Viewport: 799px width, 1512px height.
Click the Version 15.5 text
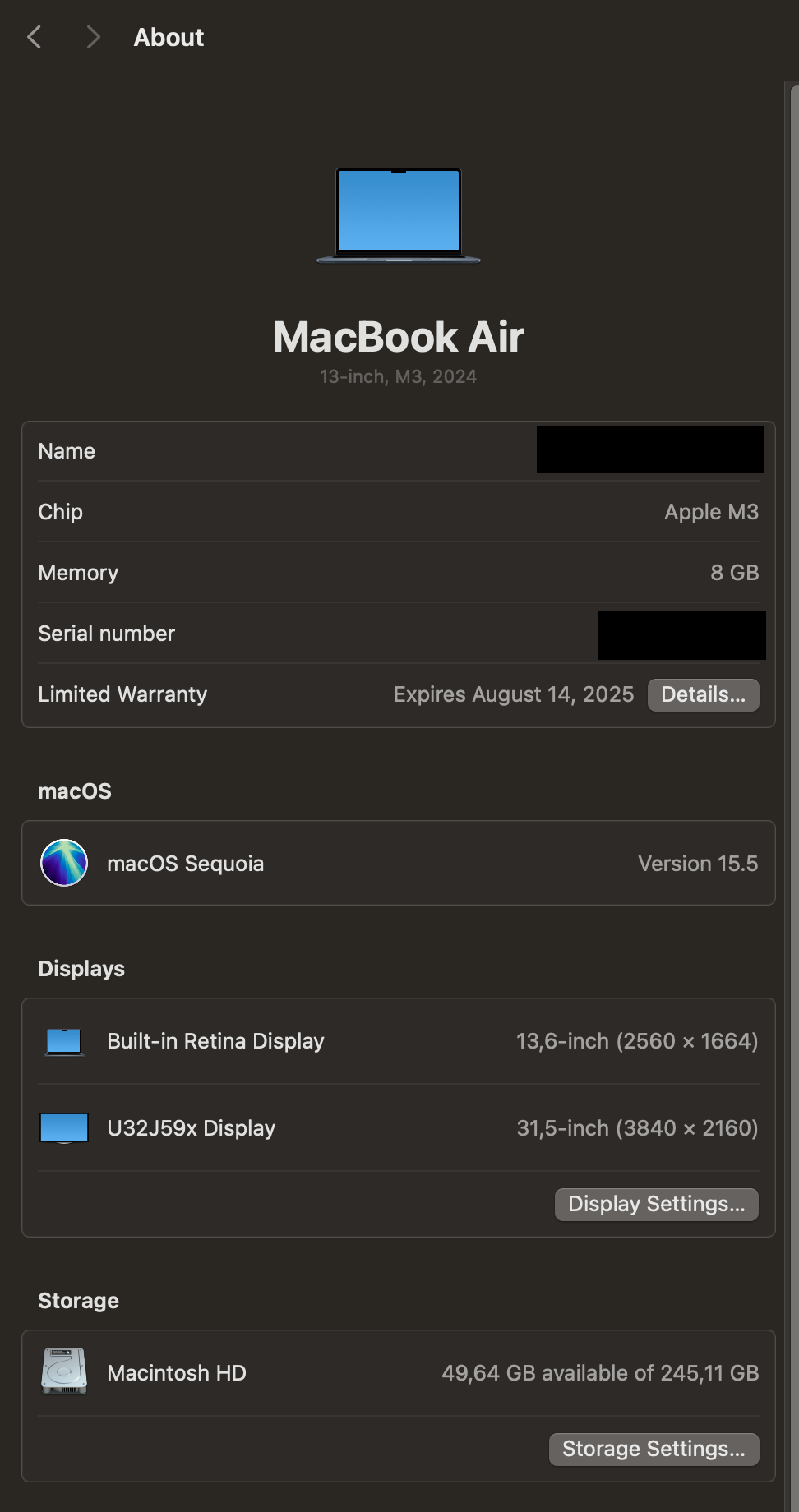[x=698, y=864]
